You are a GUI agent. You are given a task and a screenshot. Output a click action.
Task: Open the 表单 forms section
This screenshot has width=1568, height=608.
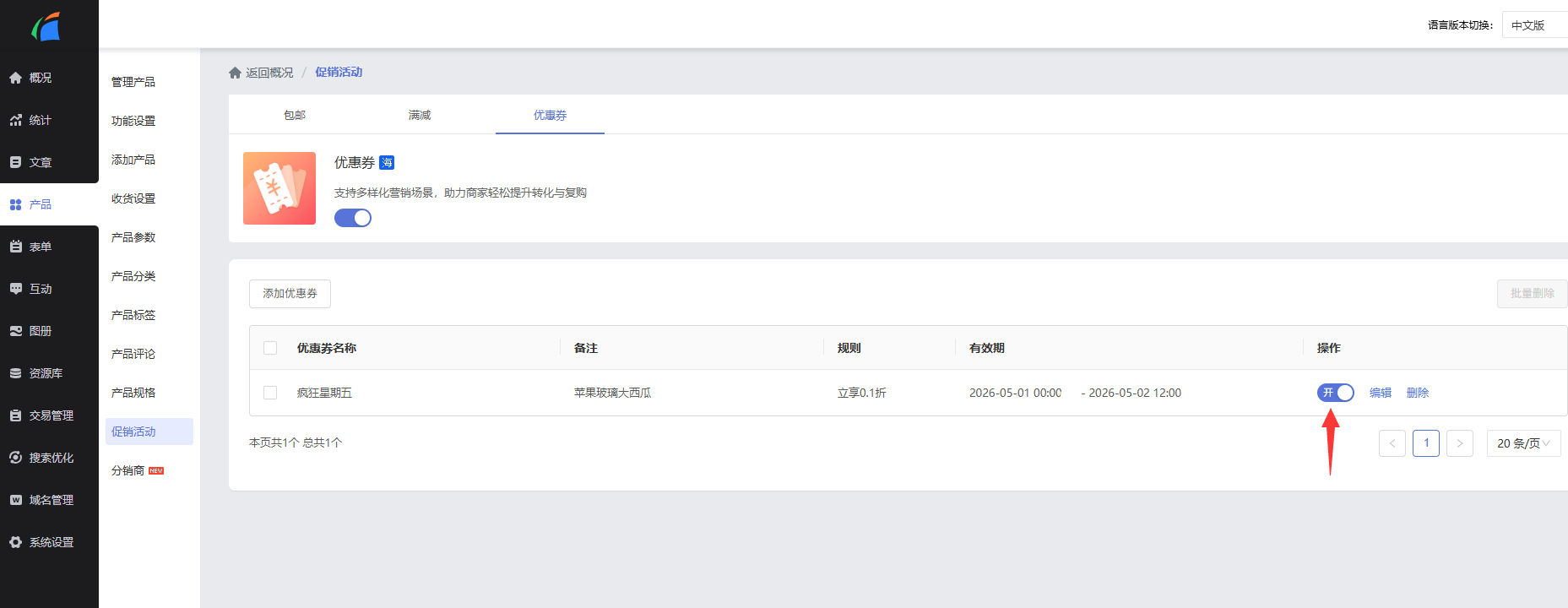[40, 247]
